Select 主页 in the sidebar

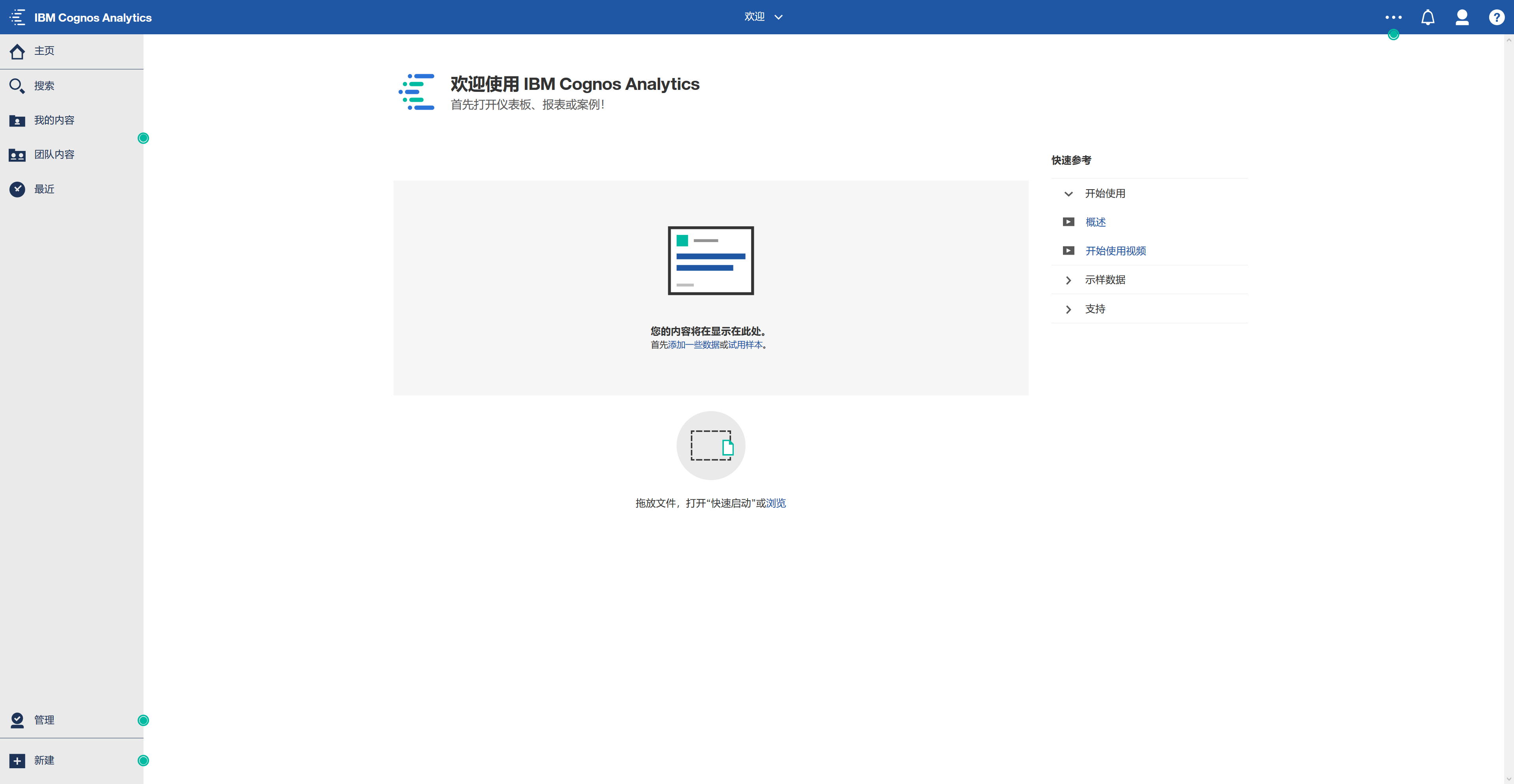pyautogui.click(x=72, y=51)
